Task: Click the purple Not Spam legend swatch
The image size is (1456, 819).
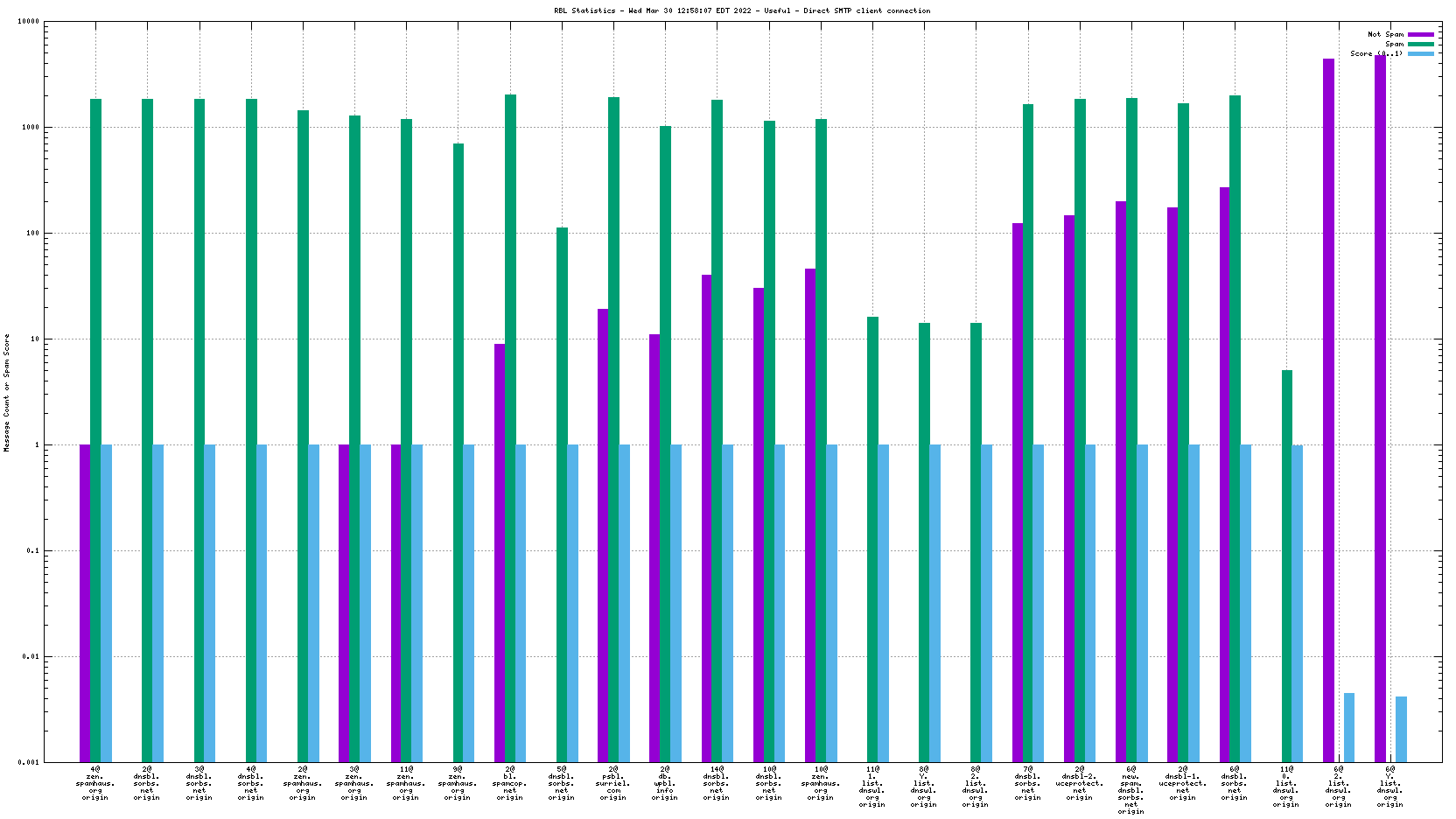Action: pyautogui.click(x=1421, y=35)
